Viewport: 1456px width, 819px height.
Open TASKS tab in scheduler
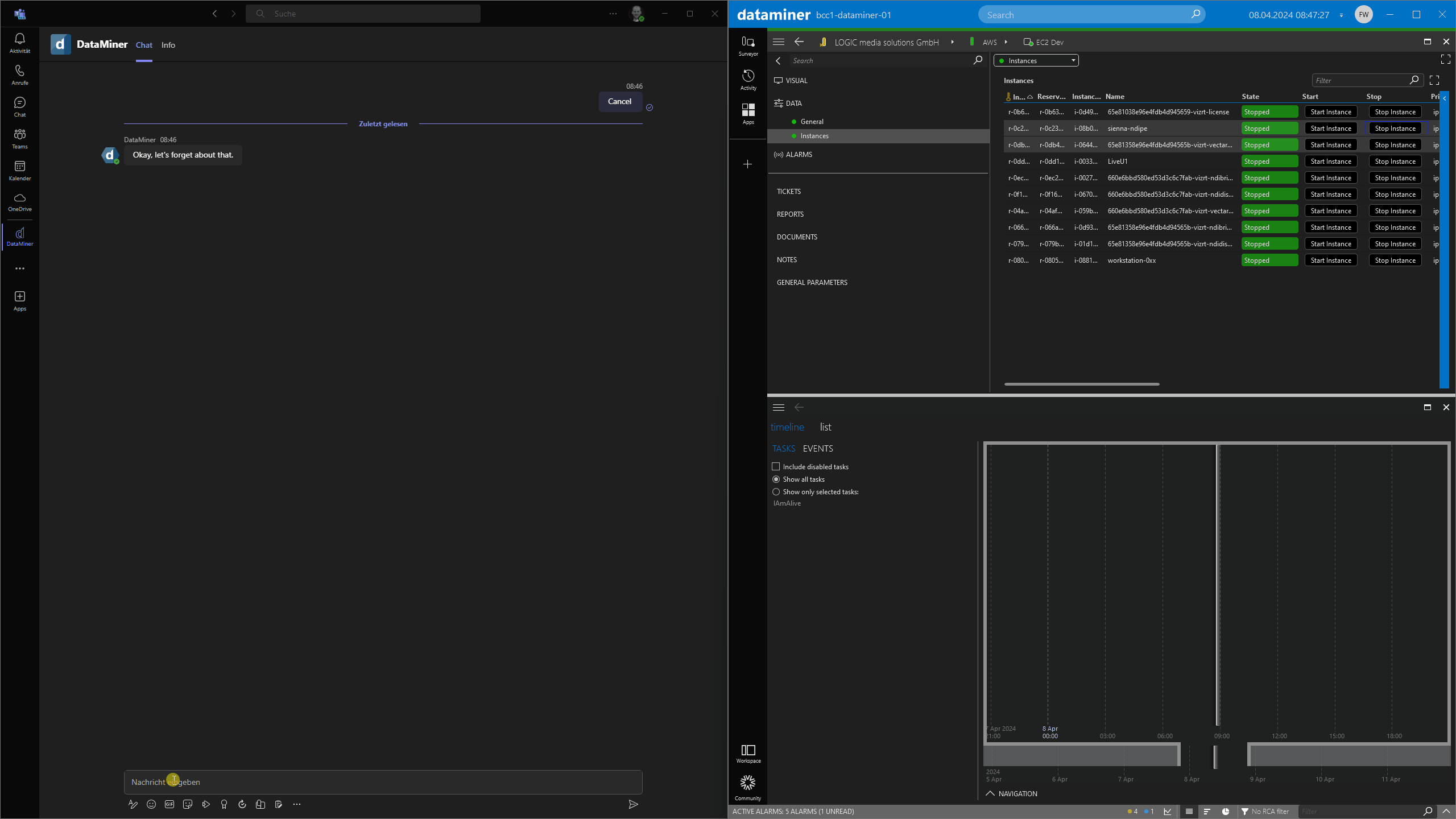point(784,449)
